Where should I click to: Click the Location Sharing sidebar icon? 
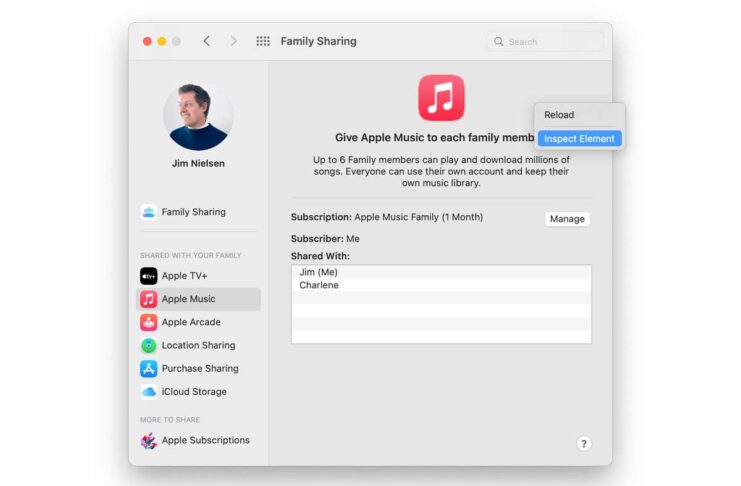pos(148,345)
